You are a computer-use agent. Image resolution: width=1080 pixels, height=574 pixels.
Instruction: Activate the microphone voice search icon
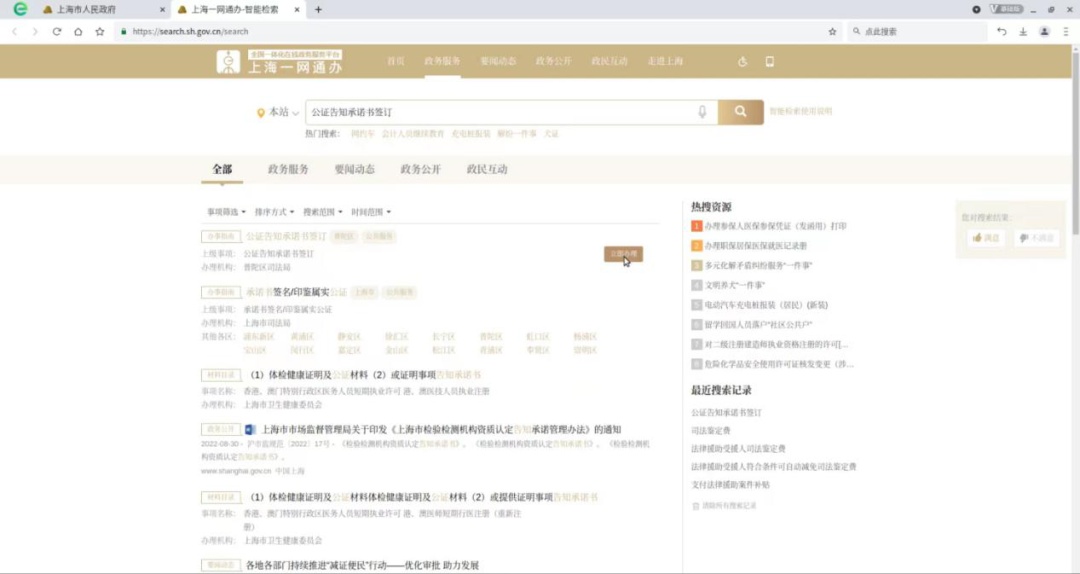[702, 112]
